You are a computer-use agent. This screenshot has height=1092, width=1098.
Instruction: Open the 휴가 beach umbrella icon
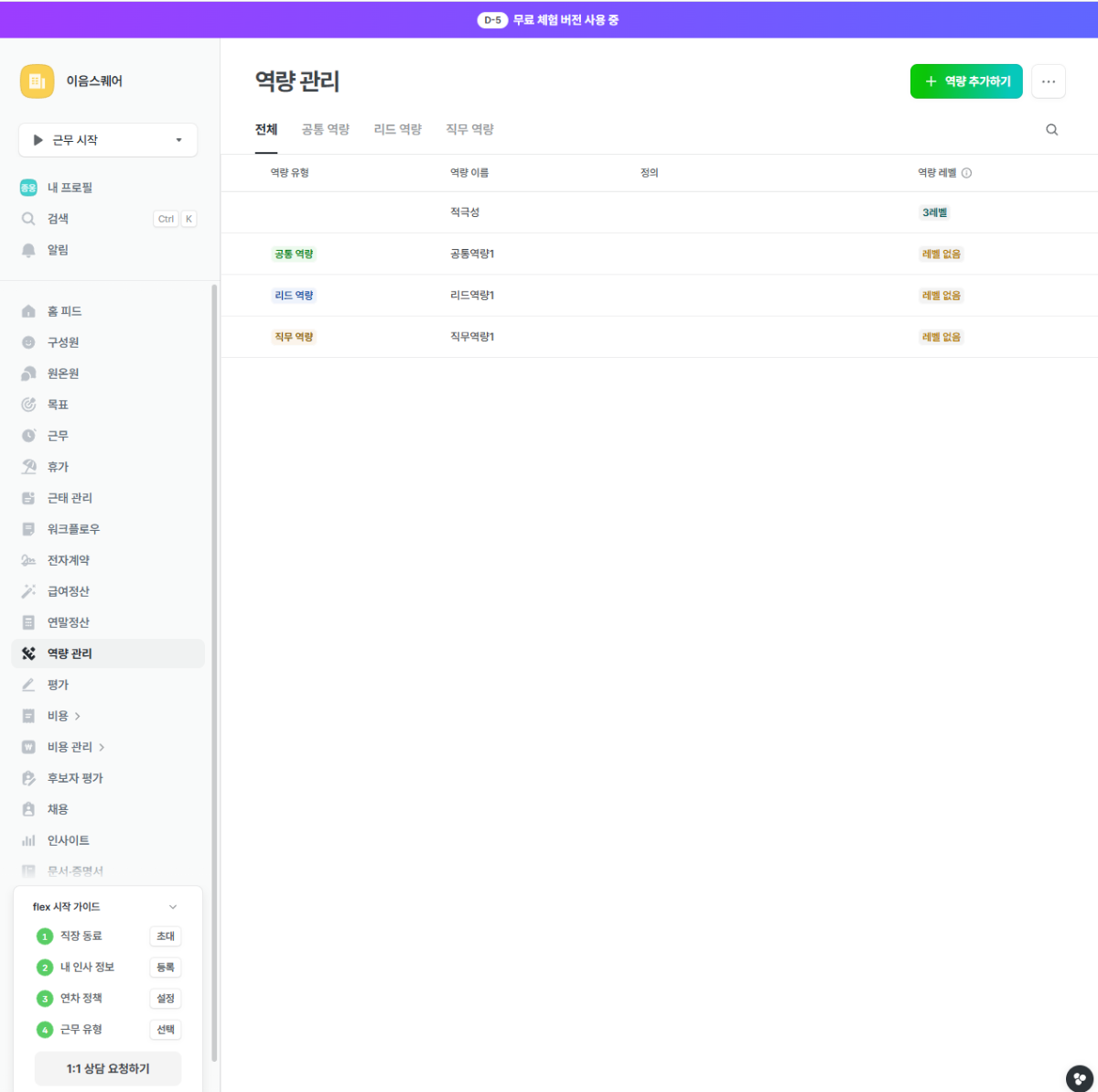click(28, 467)
